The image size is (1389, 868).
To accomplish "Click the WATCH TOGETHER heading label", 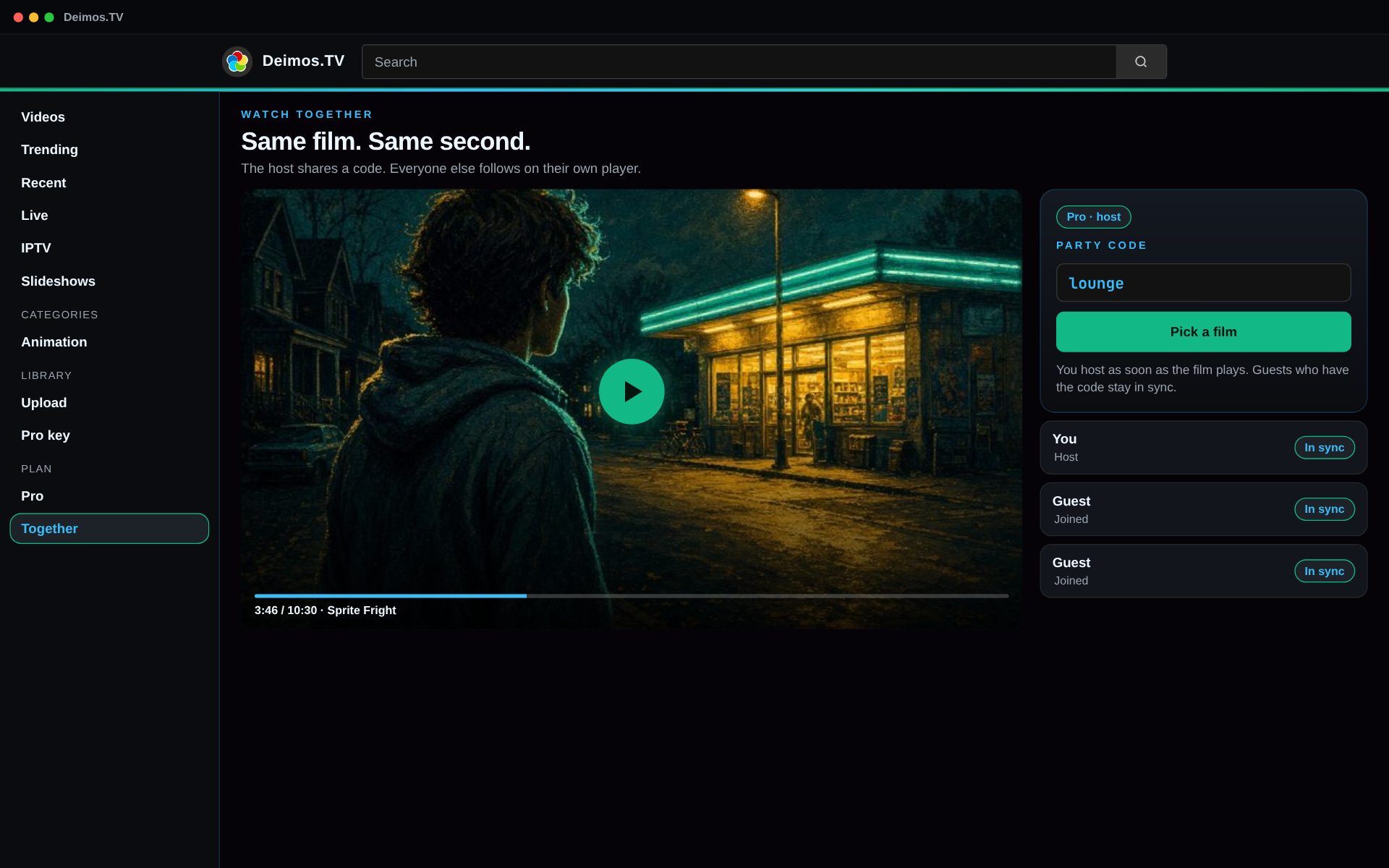I will coord(307,114).
